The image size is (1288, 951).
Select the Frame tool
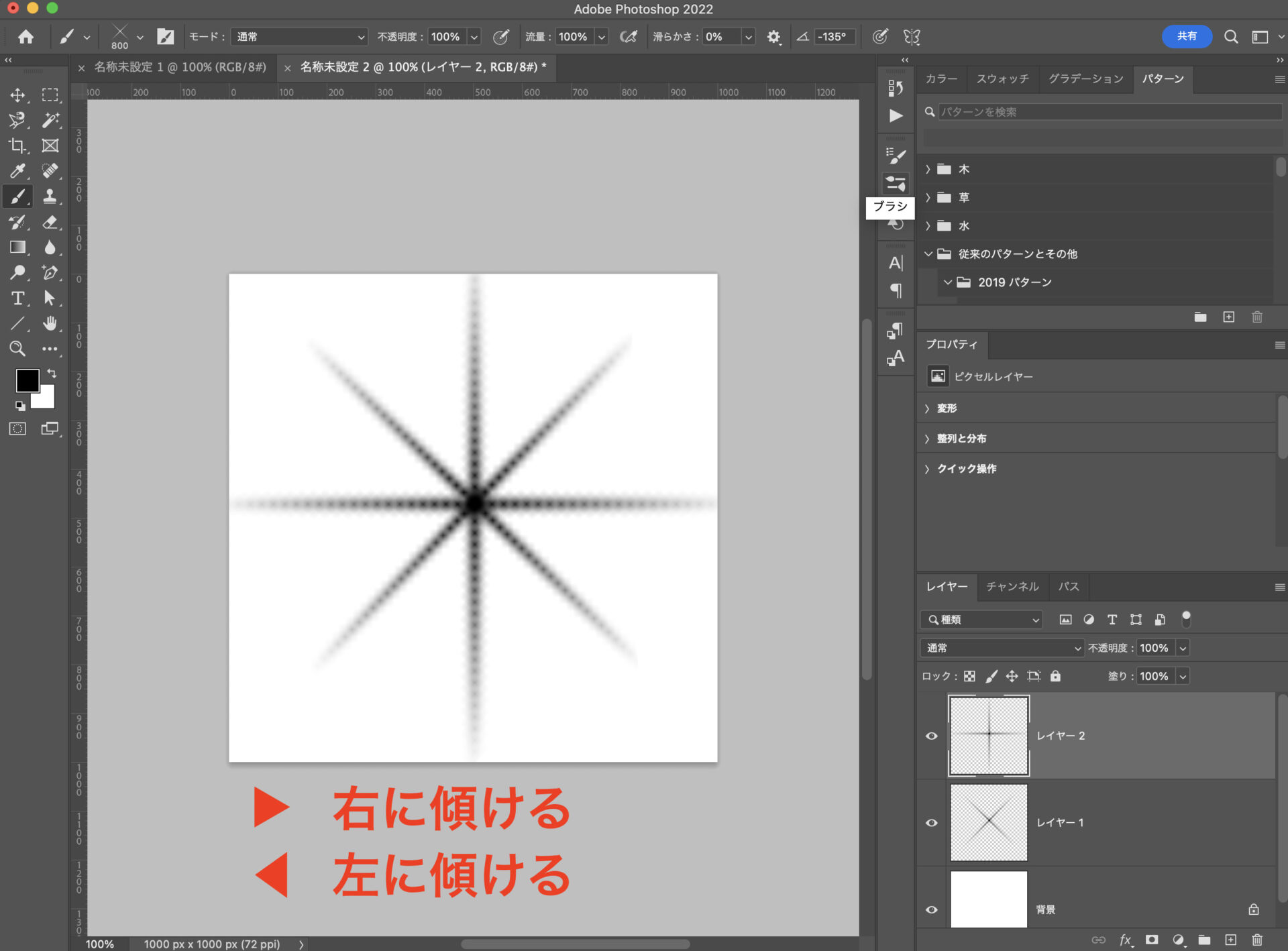(x=50, y=146)
